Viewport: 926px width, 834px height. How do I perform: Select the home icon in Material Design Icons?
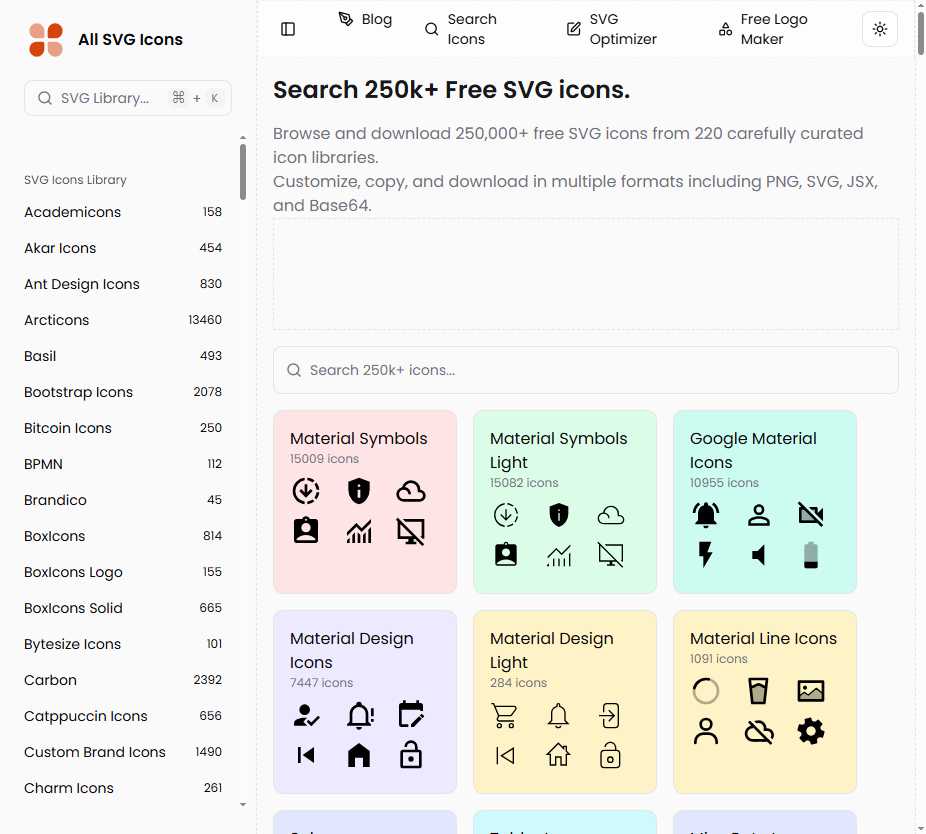pyautogui.click(x=359, y=755)
